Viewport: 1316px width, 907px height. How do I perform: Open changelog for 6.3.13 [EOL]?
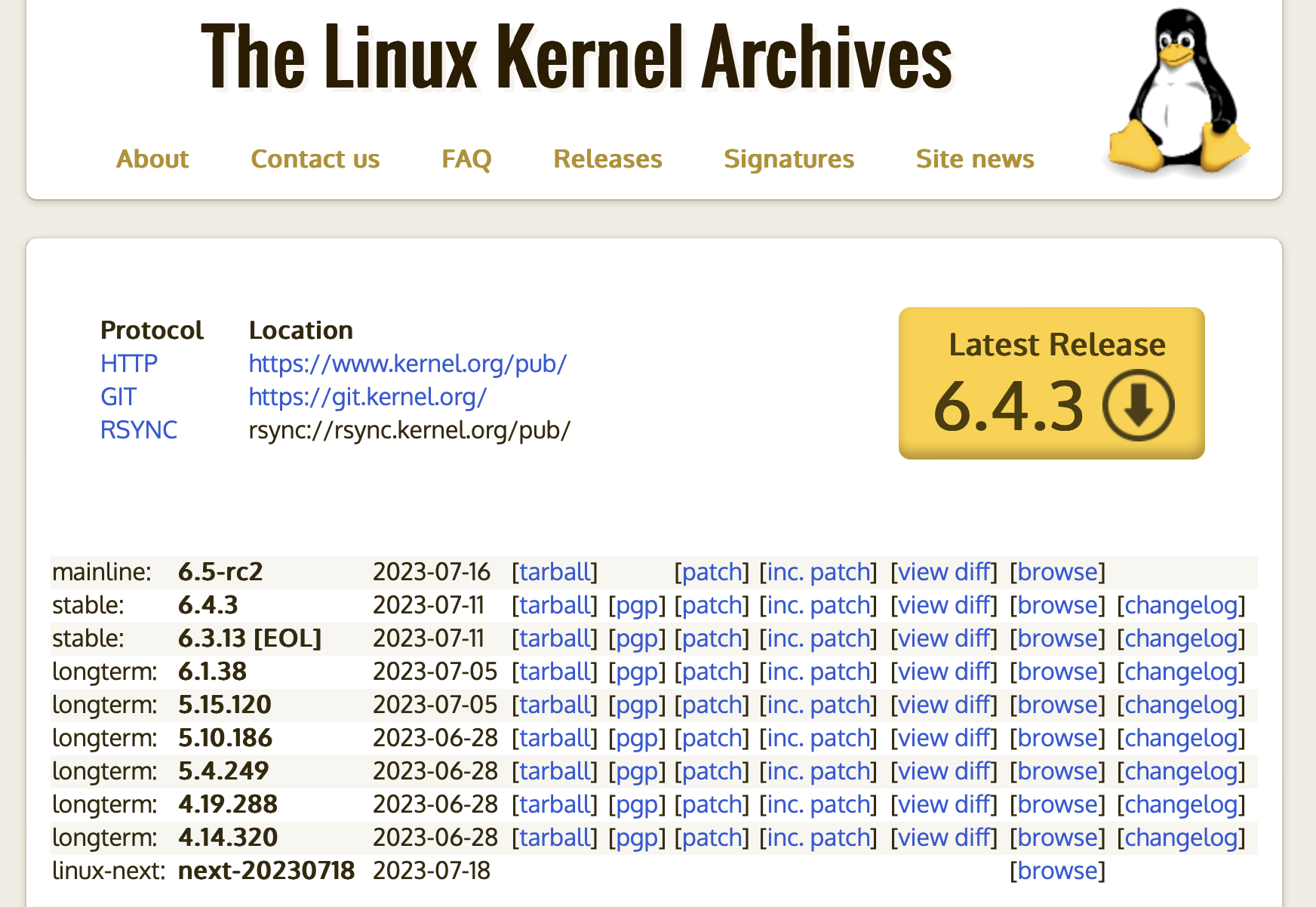(x=1181, y=638)
